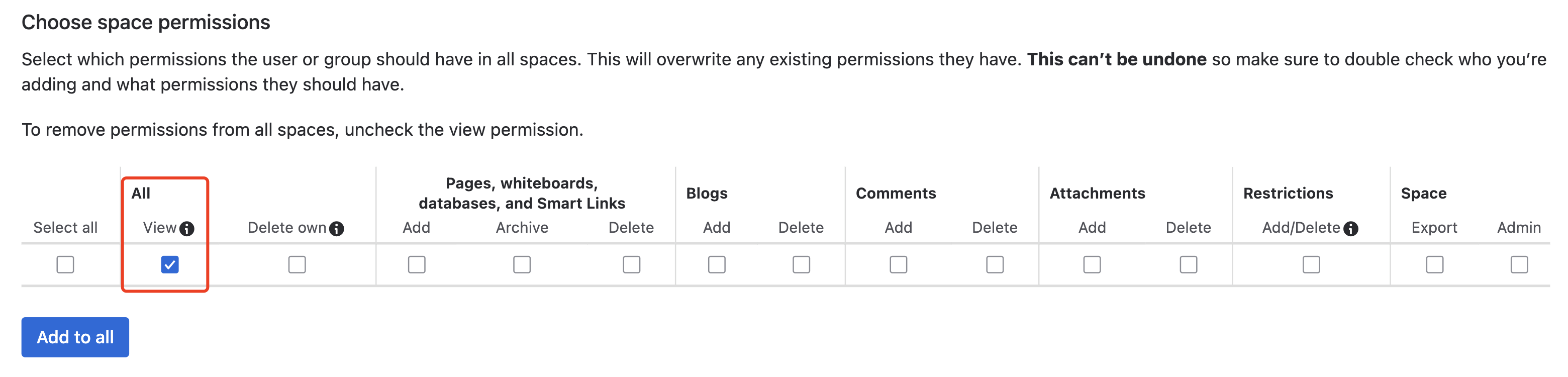Check the Comments Add checkbox
Screen dimensions: 1568x377
[x=899, y=264]
